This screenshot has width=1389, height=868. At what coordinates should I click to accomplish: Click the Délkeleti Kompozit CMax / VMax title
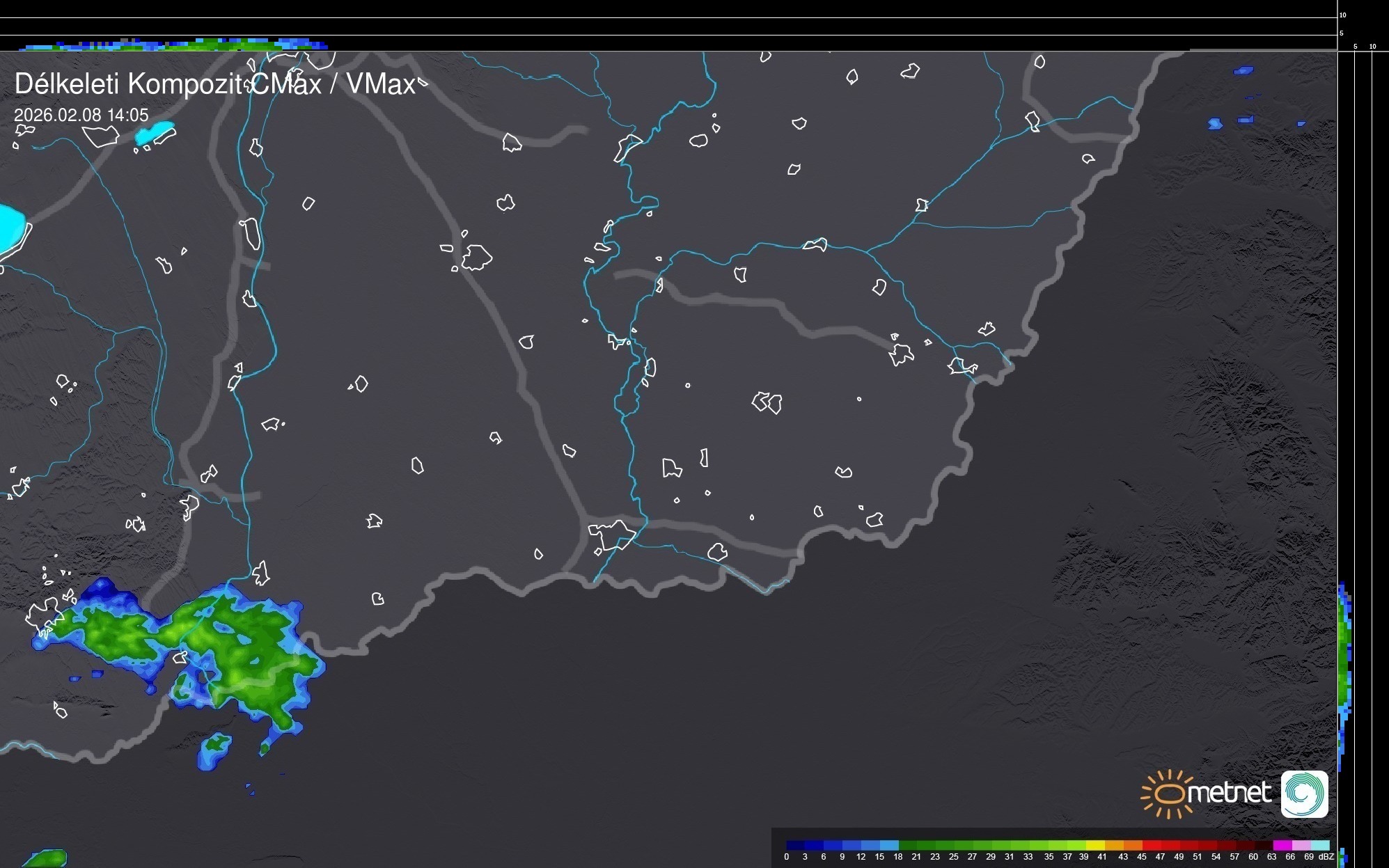214,84
